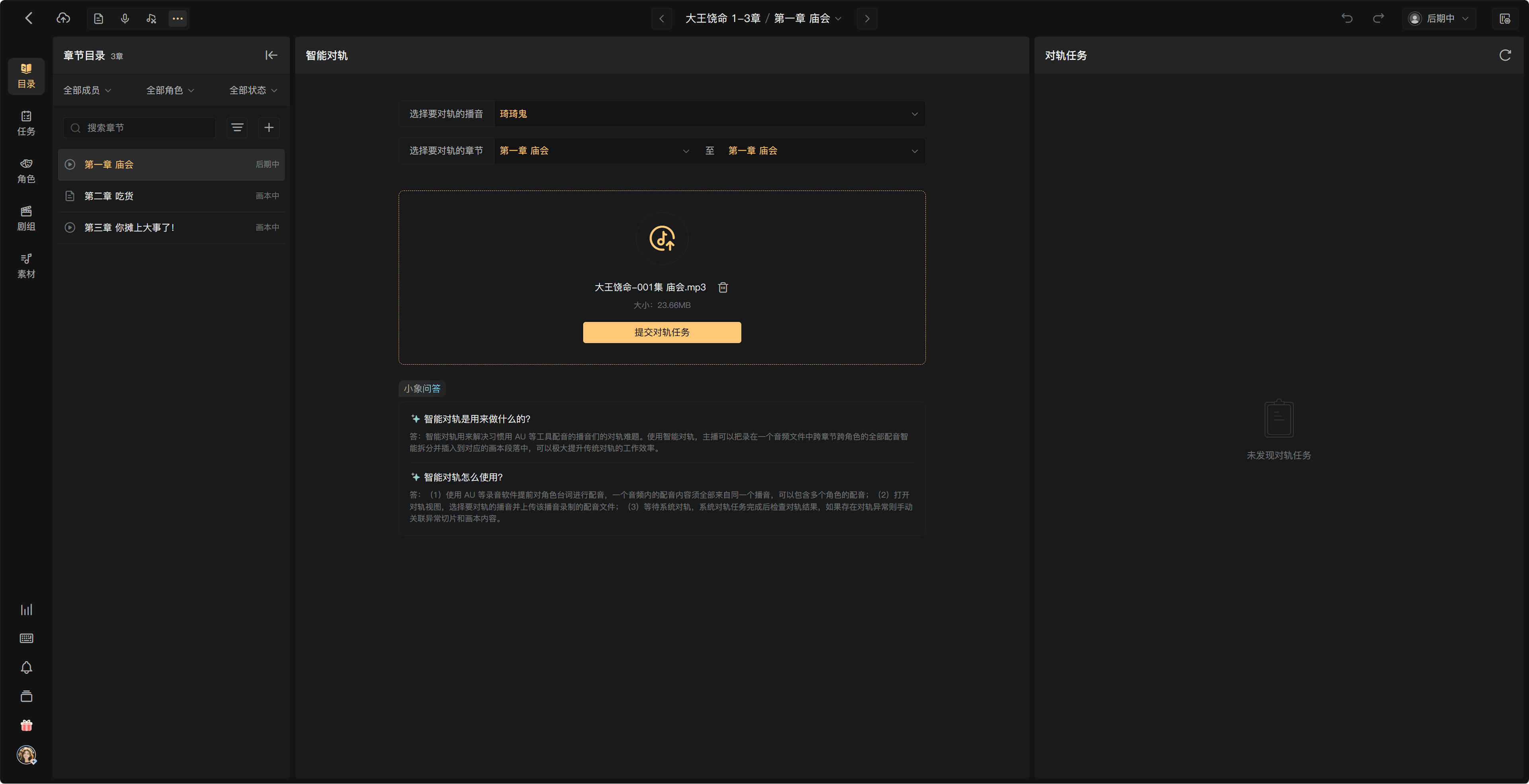Click the microphone recording icon

point(125,18)
